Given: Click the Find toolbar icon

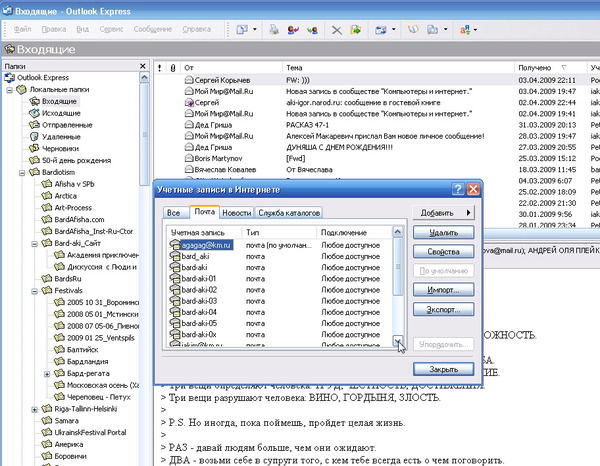Looking at the screenshot, I should click(432, 29).
